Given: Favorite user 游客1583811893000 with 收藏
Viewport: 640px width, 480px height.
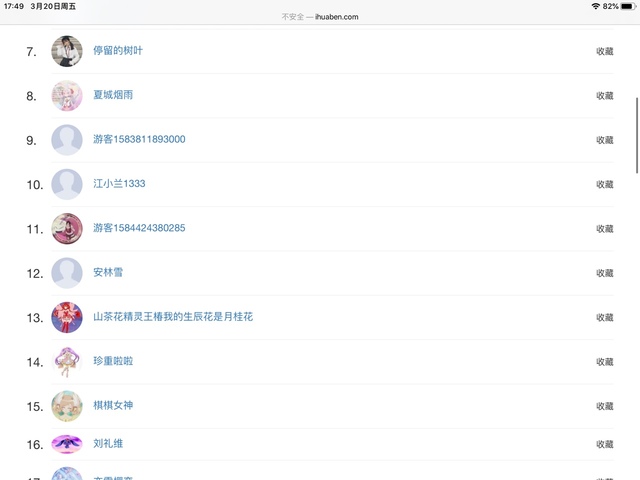Looking at the screenshot, I should click(604, 140).
